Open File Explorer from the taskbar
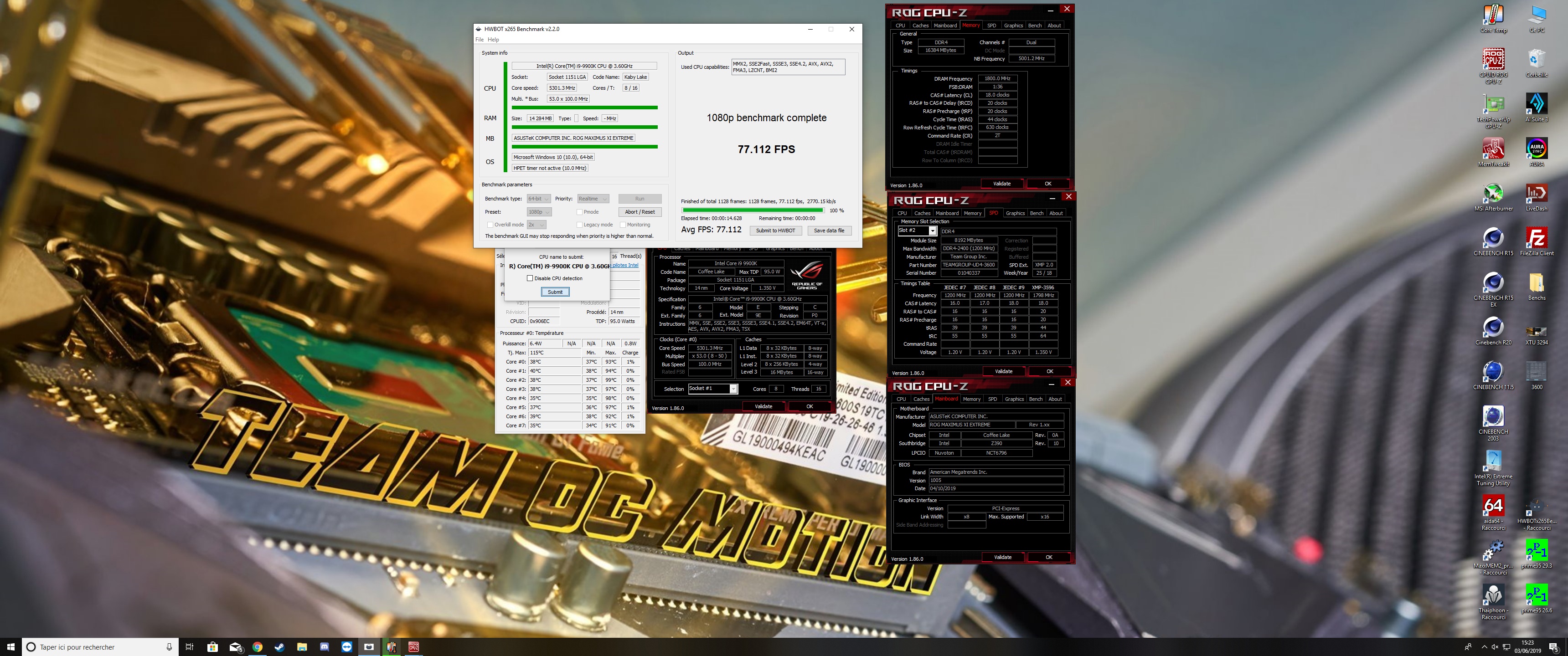1568x656 pixels. pos(302,647)
